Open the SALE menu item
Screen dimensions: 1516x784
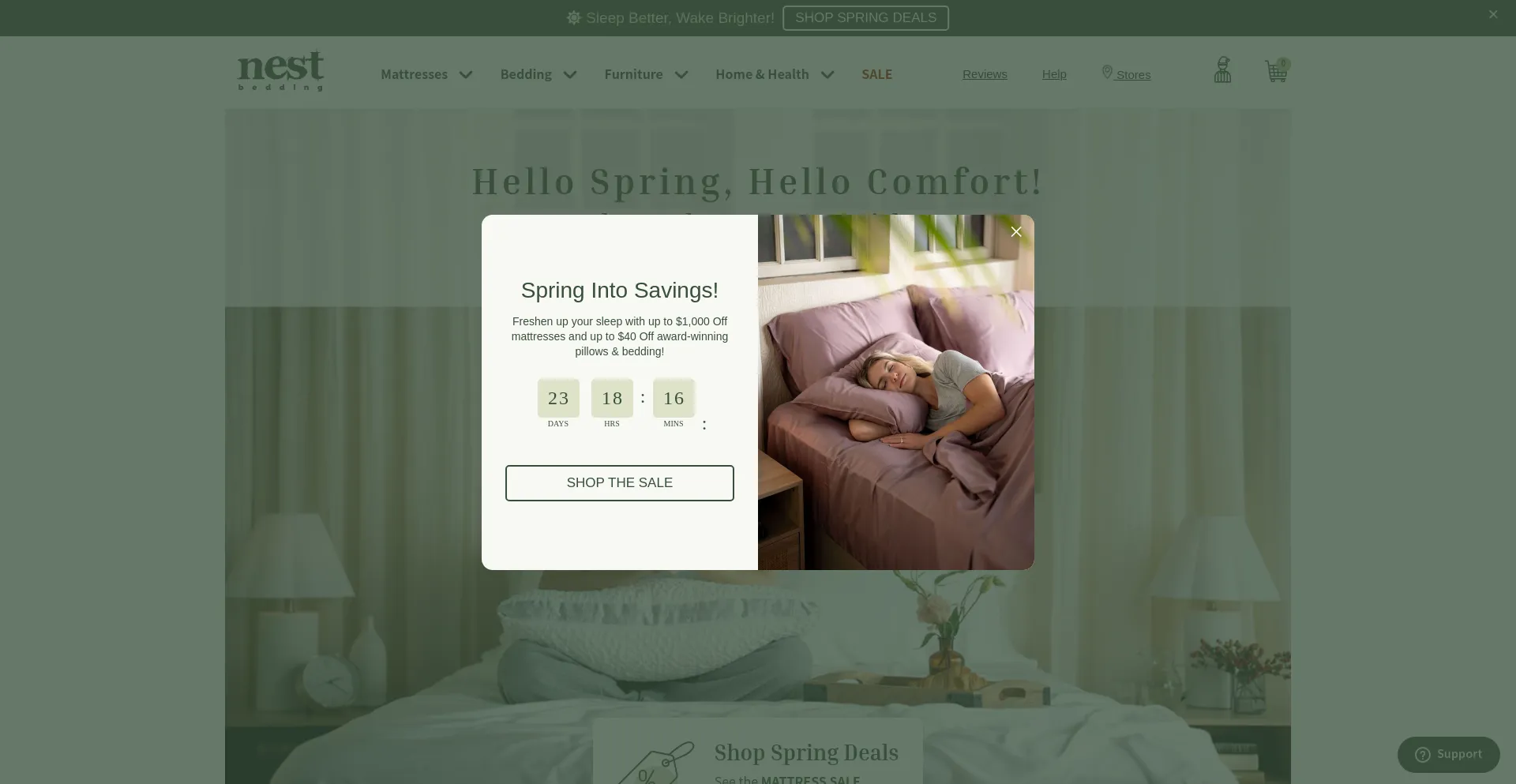coord(876,74)
